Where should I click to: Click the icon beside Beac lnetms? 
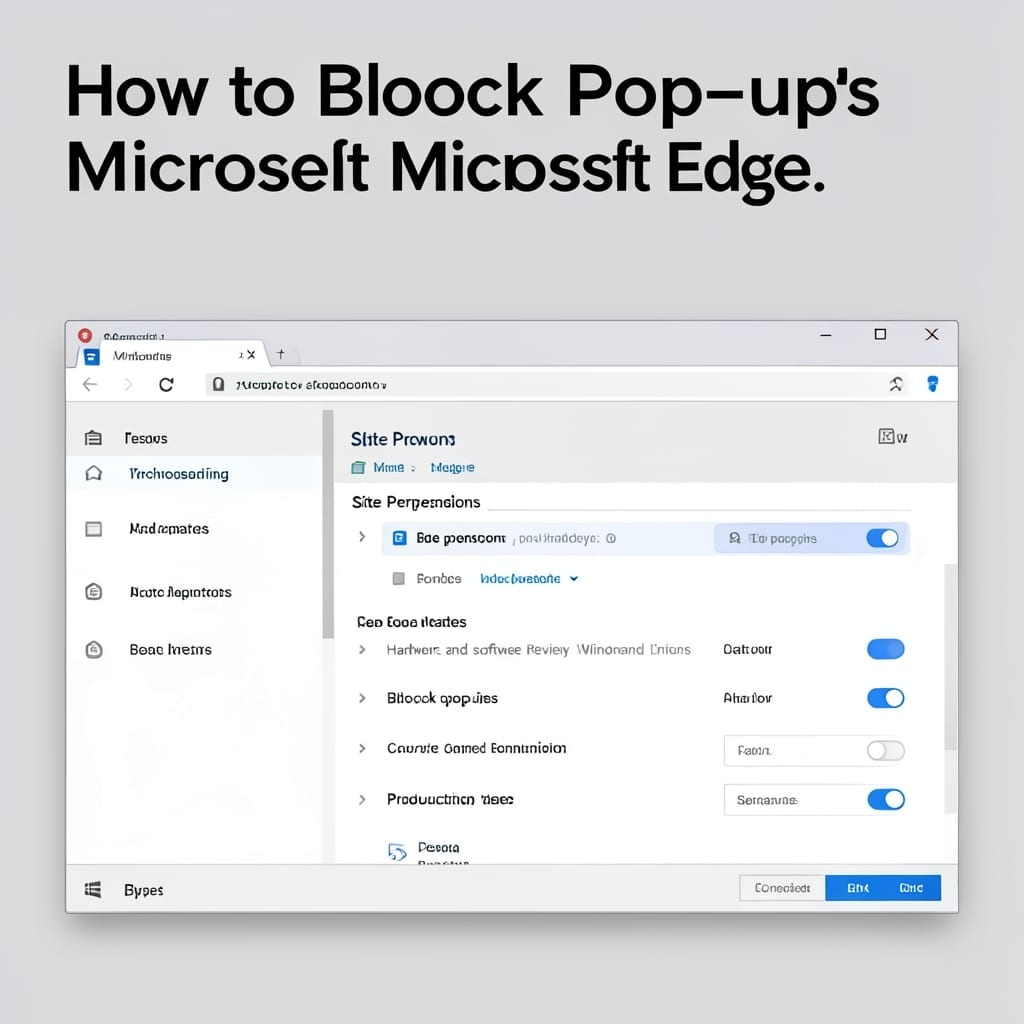(x=94, y=650)
